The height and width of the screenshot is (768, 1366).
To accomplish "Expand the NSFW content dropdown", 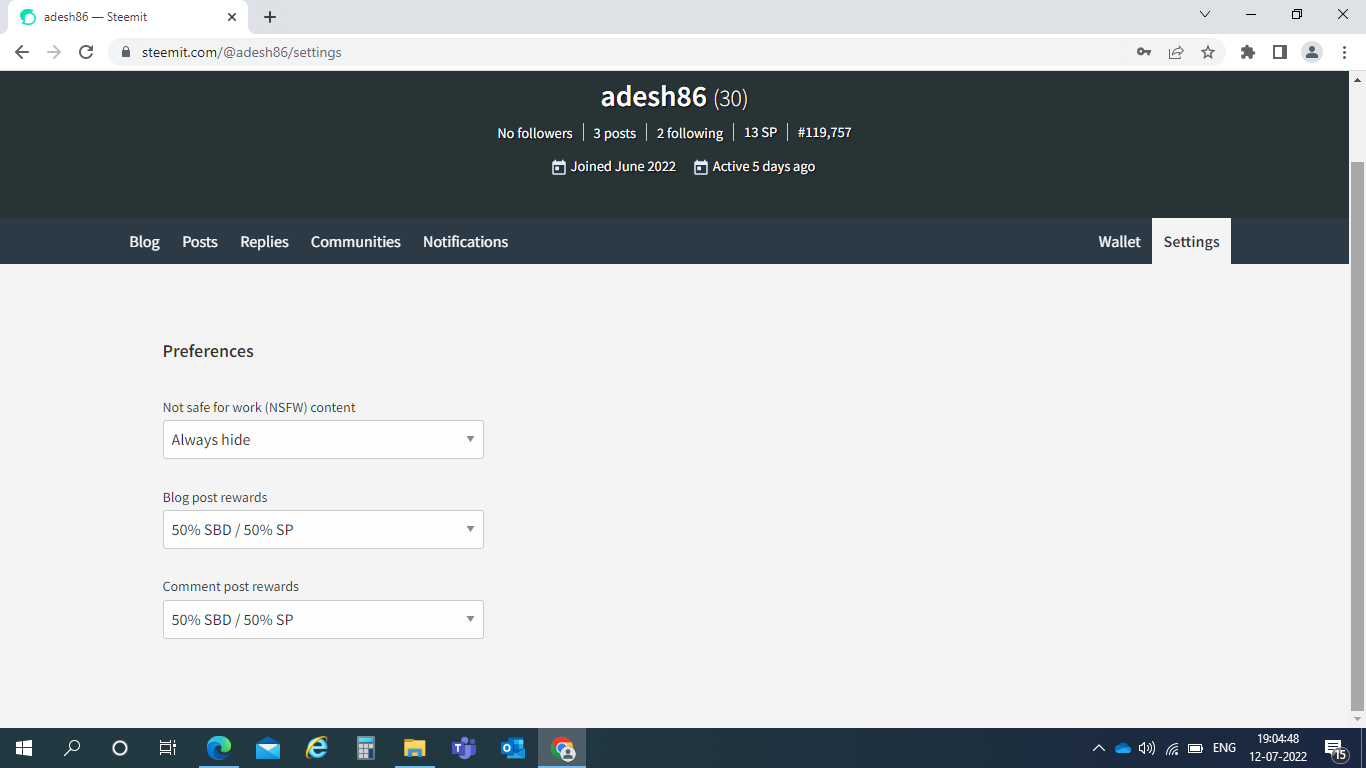I will point(323,439).
